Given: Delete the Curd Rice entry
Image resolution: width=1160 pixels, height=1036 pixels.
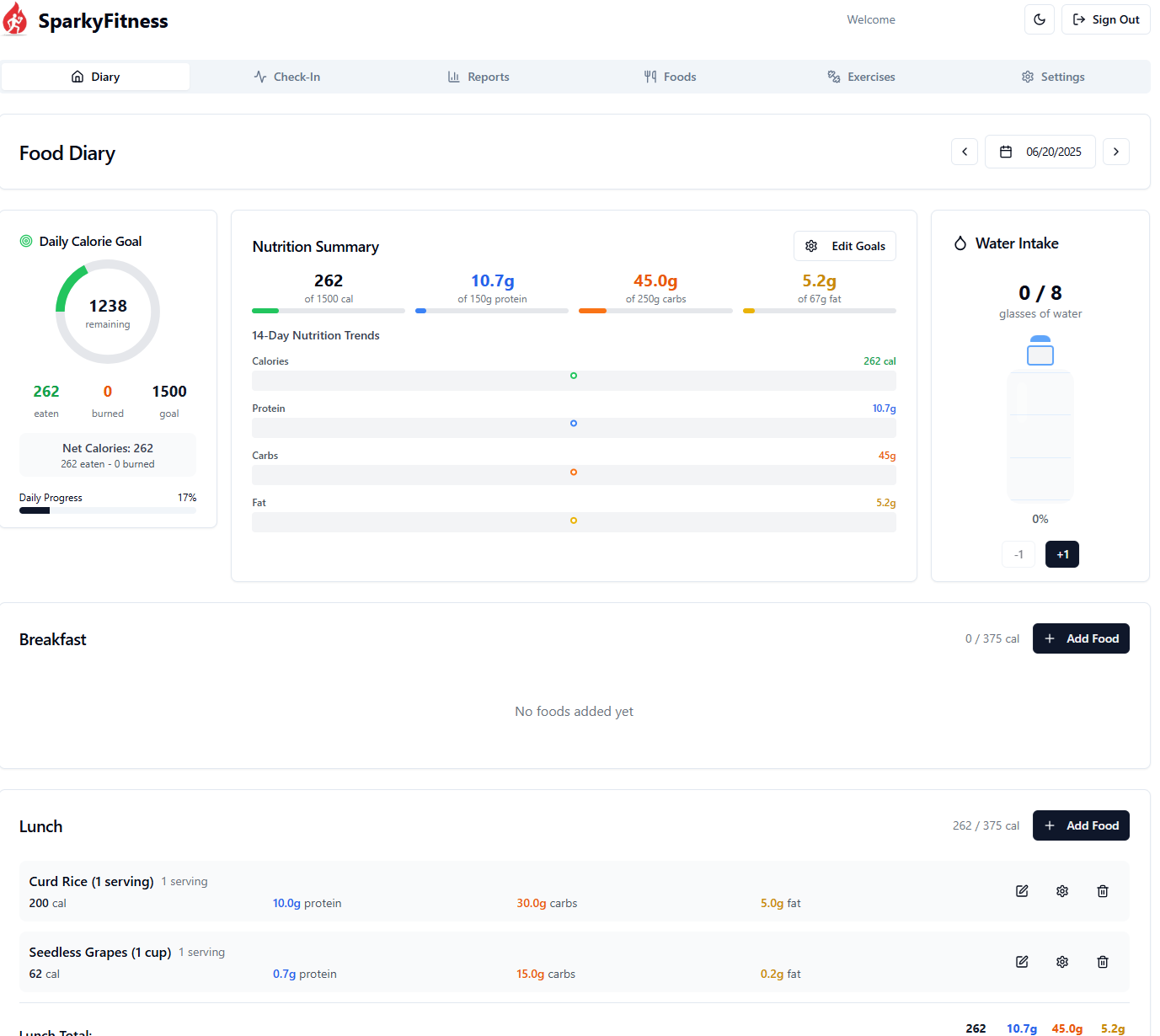Looking at the screenshot, I should tap(1103, 891).
